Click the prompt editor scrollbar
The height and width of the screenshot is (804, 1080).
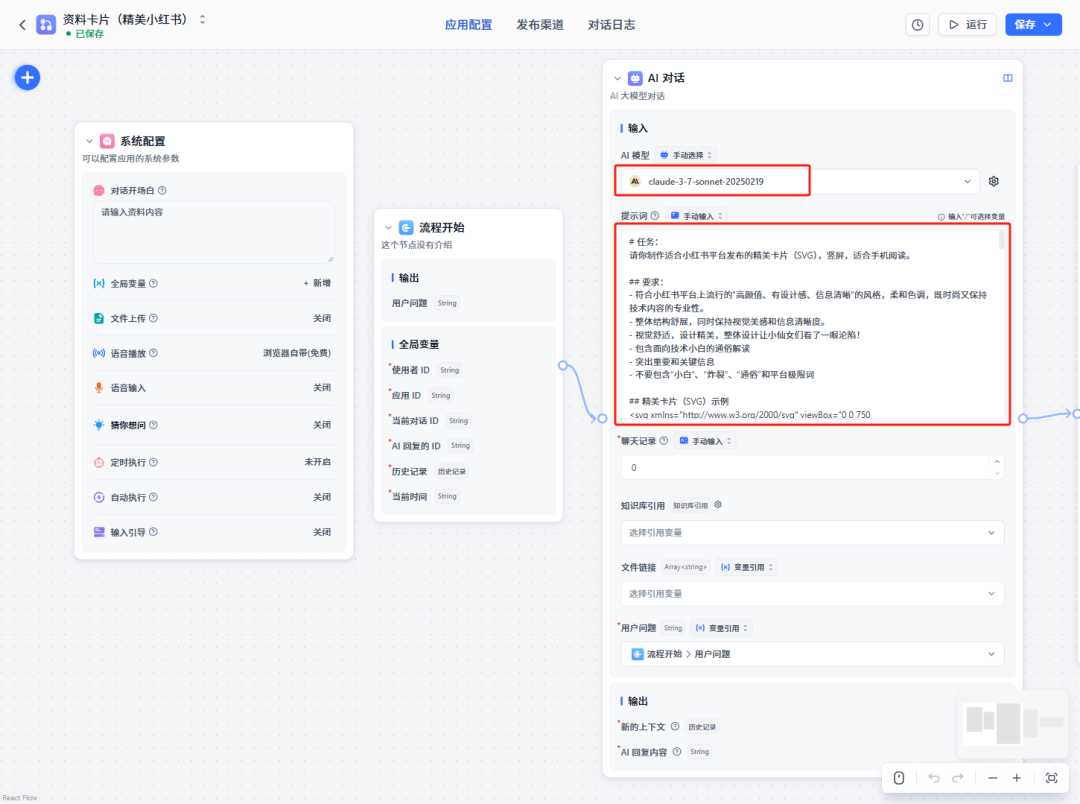pyautogui.click(x=1001, y=240)
